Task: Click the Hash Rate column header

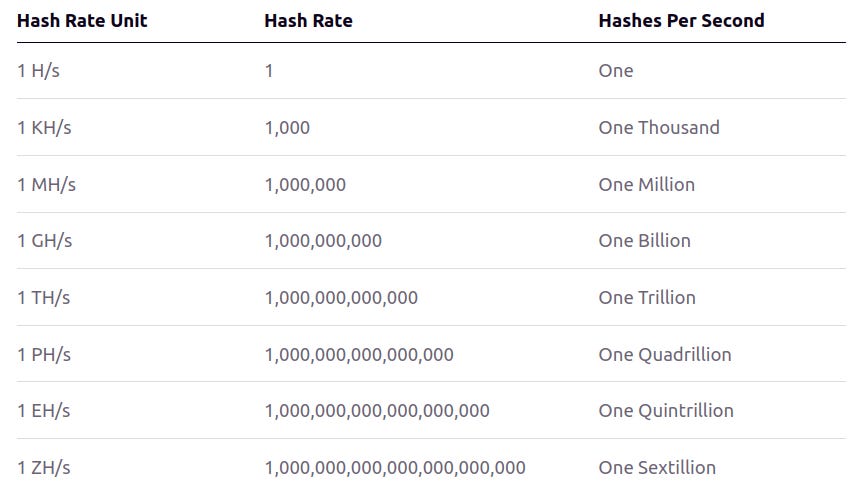Action: tap(309, 20)
